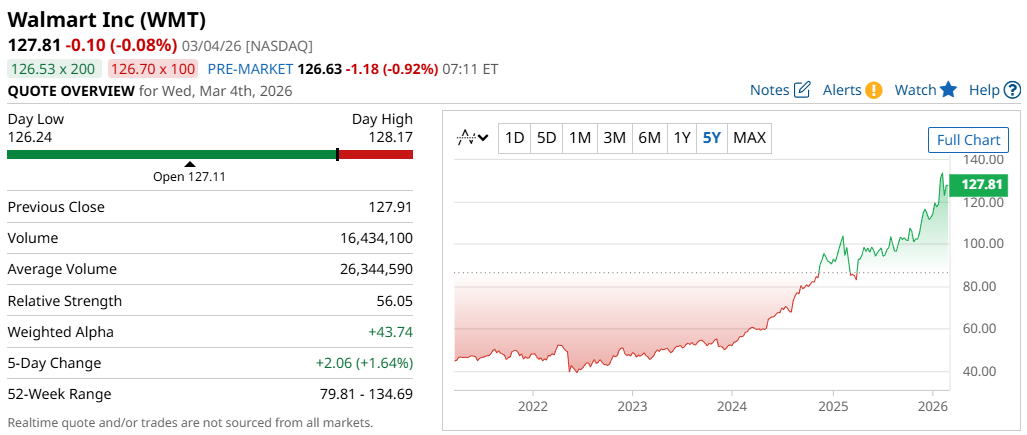The image size is (1027, 435).
Task: Click the Open 127.11 marker triangle
Action: coord(190,164)
